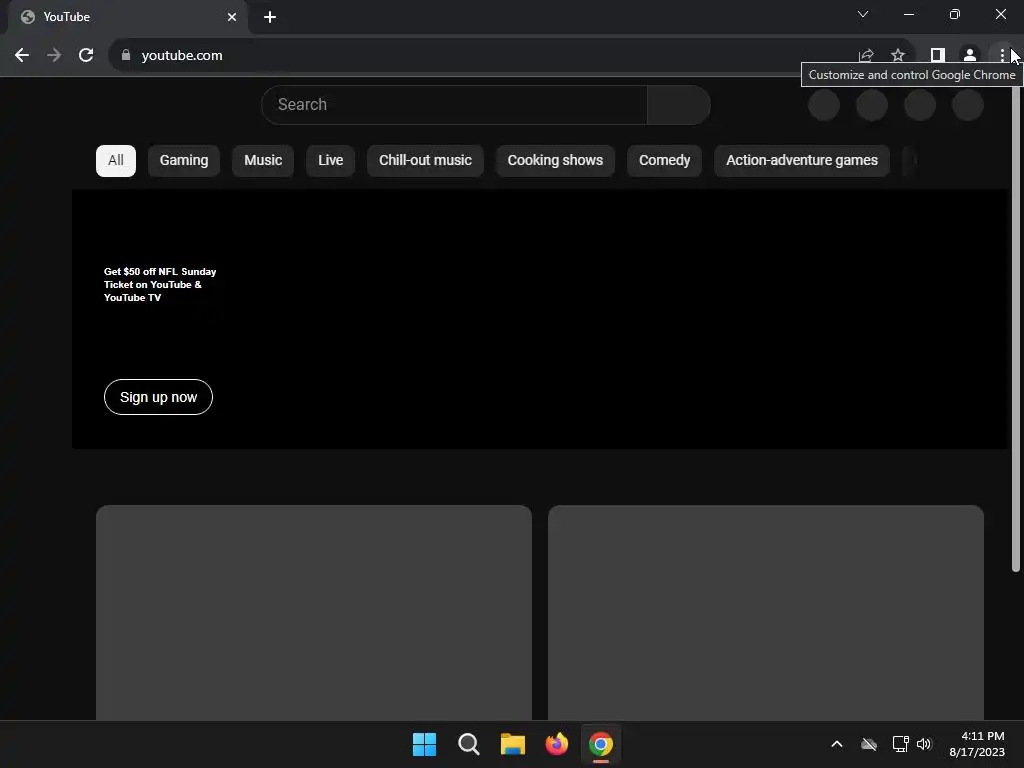Select the Action-adventure games chip
Viewport: 1024px width, 768px height.
[802, 161]
